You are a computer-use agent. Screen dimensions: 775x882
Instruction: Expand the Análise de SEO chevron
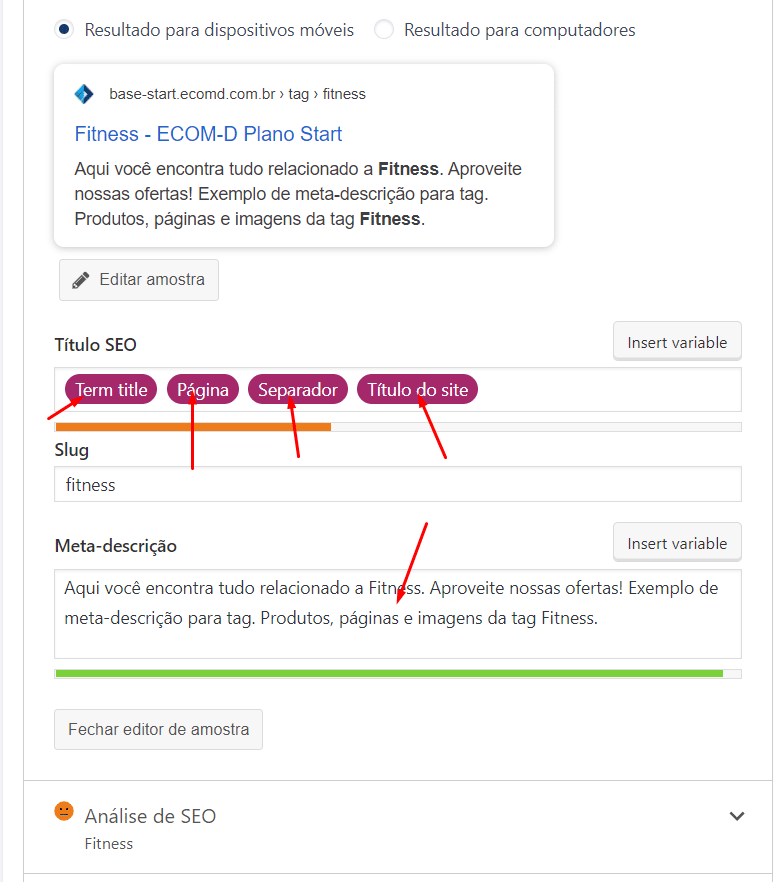(x=737, y=816)
